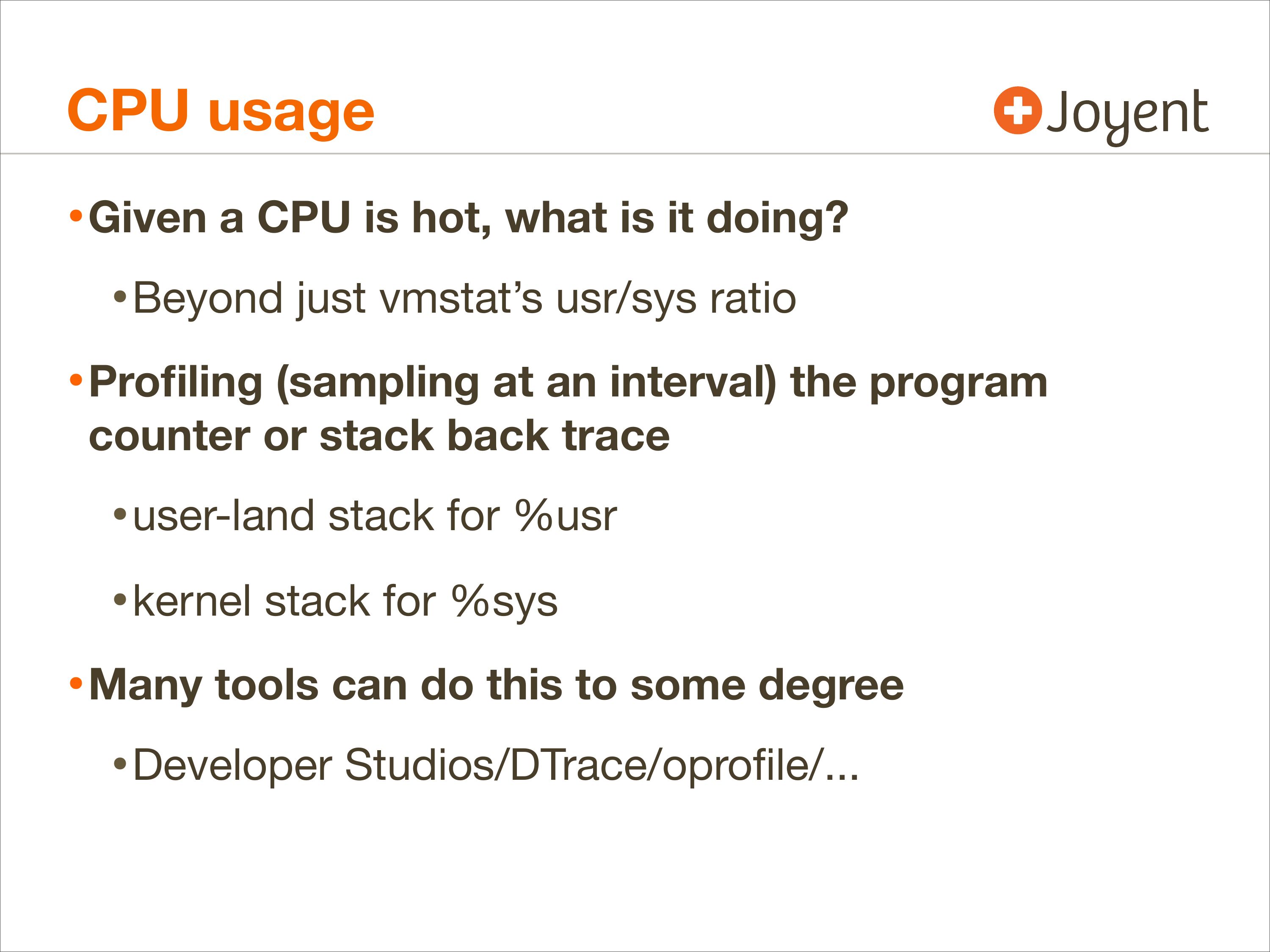Click the bullet dot before "user-land stack"
Screen dimensions: 1270x952
coord(119,513)
